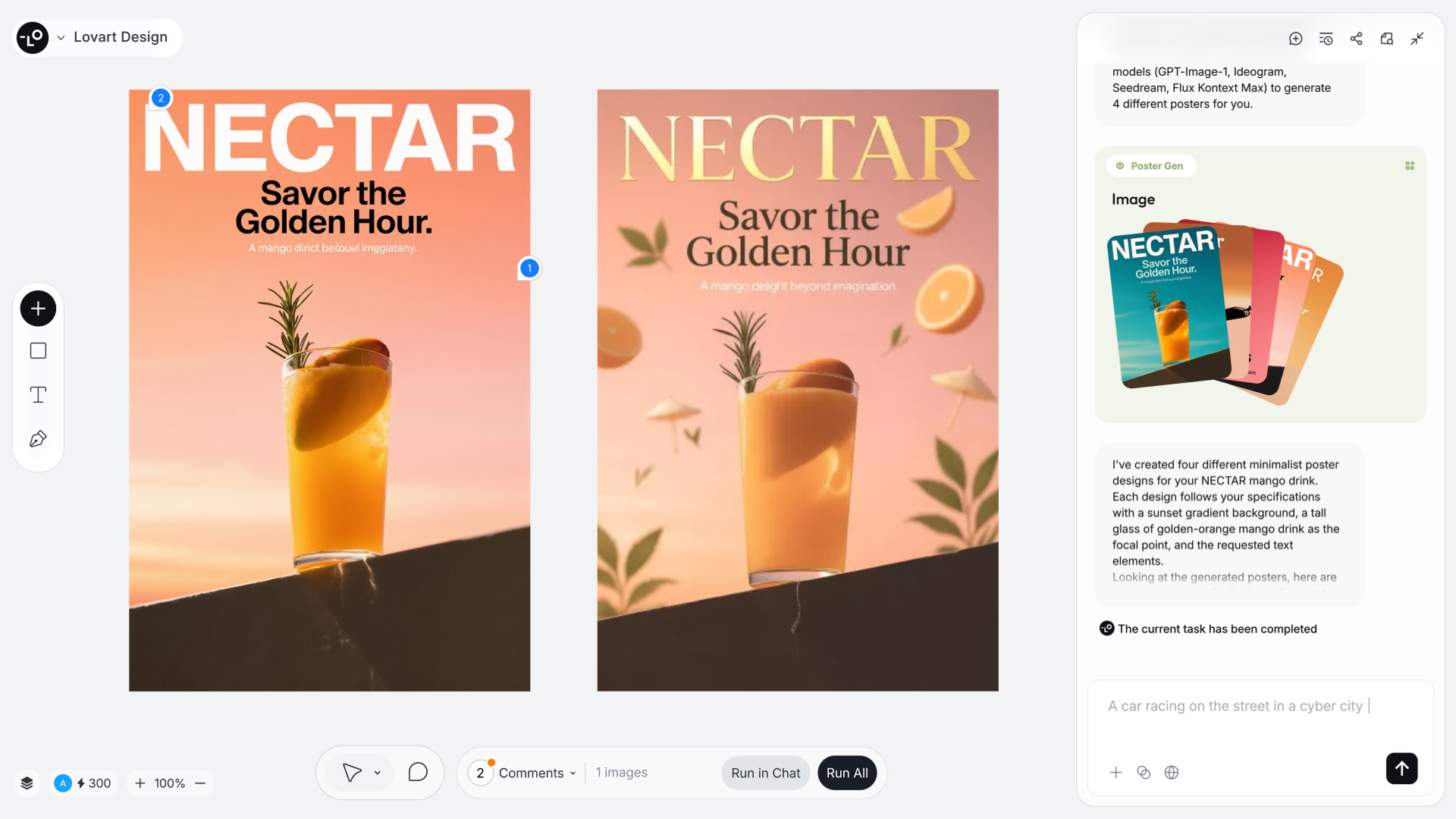
Task: Select the Pen drawing tool
Action: click(x=38, y=439)
